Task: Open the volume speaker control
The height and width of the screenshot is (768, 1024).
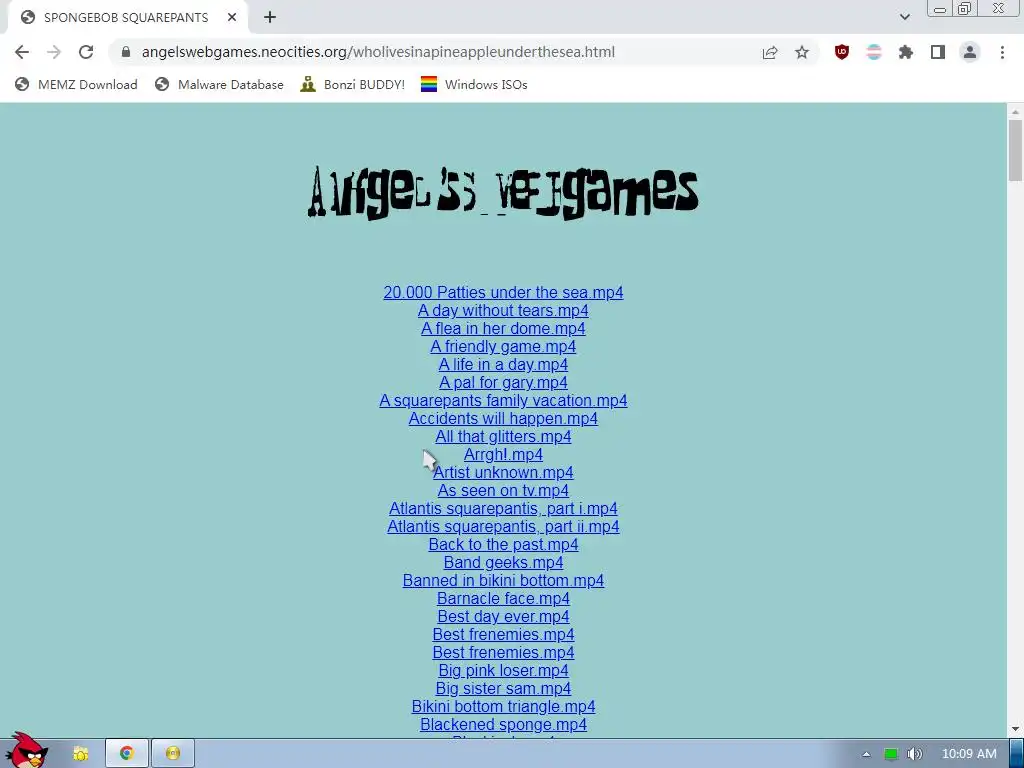Action: coord(915,754)
